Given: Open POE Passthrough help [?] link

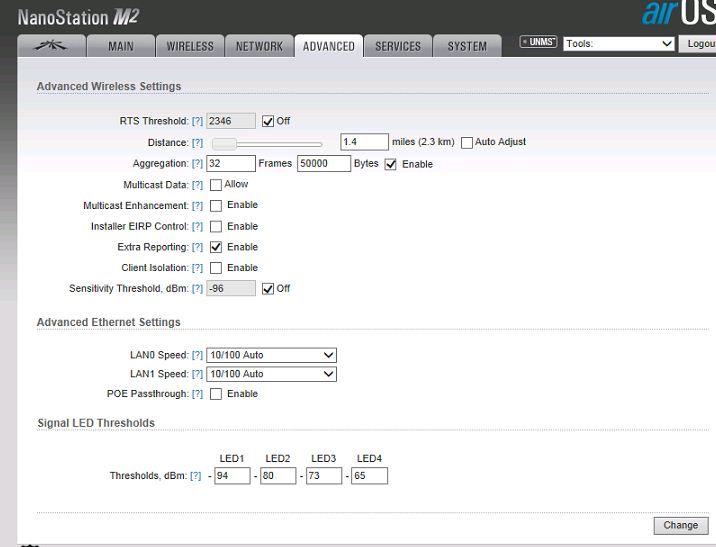Looking at the screenshot, I should click(197, 394).
